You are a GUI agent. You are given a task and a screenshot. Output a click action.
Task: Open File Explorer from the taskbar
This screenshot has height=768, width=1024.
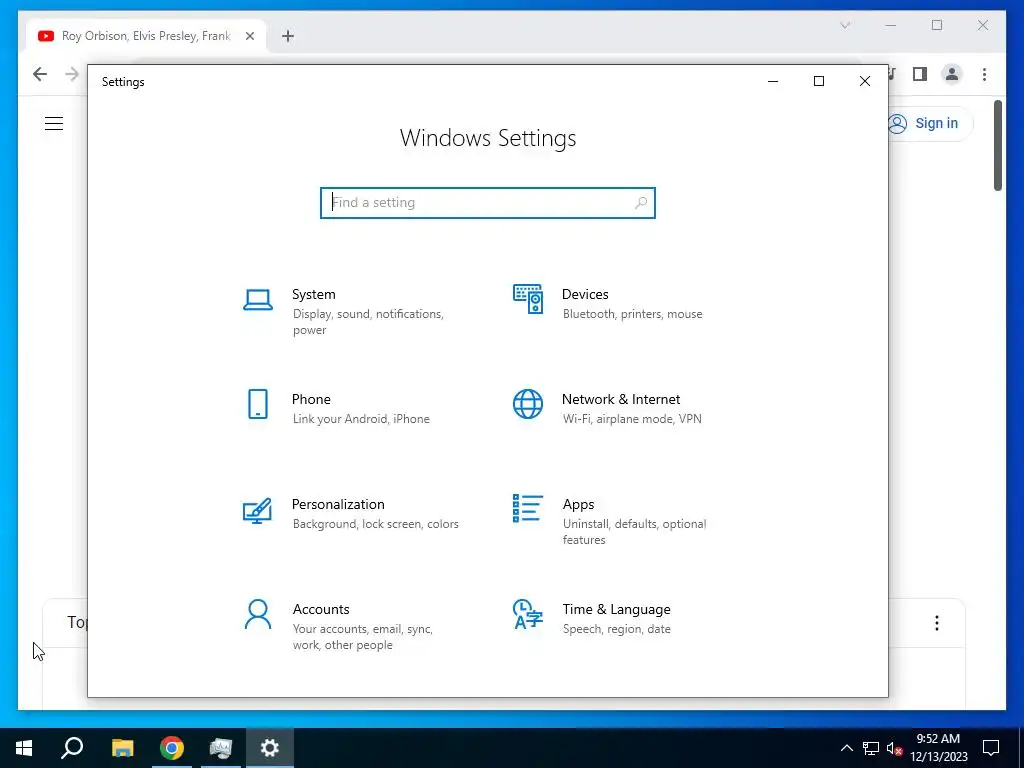click(123, 748)
